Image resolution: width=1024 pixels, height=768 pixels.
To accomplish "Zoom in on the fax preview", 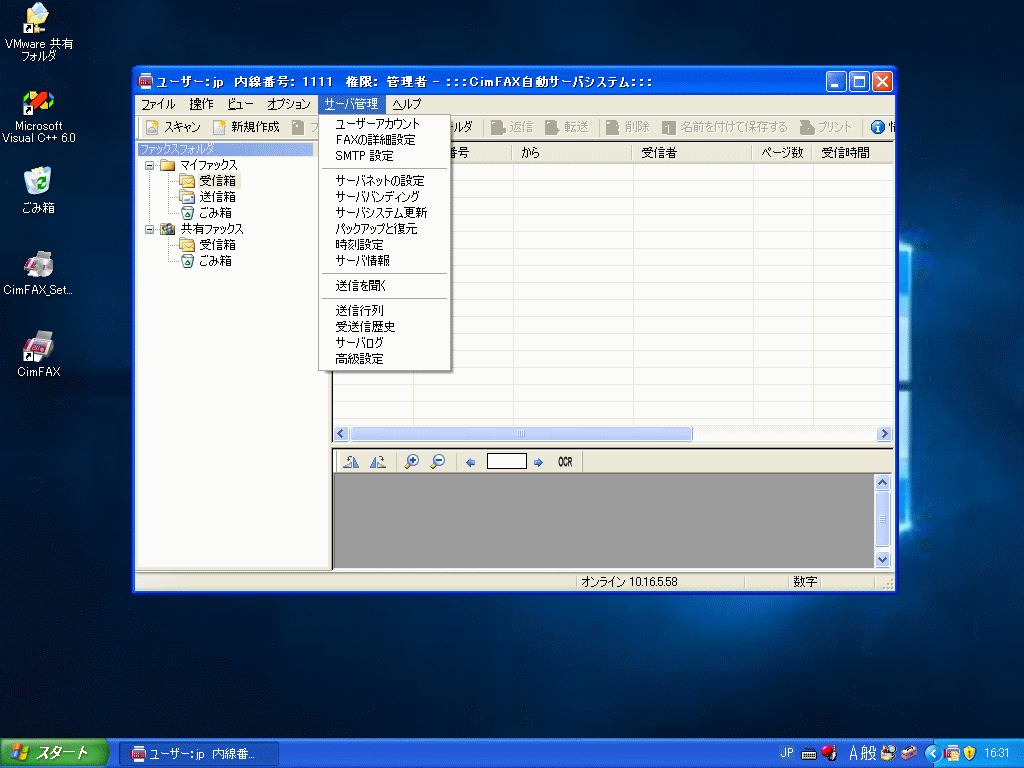I will (x=411, y=462).
